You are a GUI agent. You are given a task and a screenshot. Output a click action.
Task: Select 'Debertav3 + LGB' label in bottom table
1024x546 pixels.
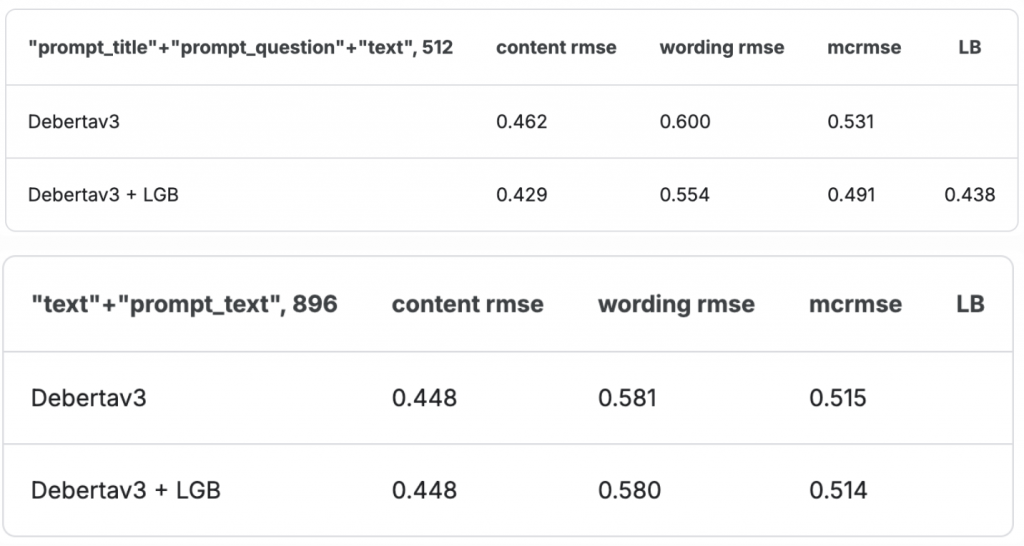(x=126, y=490)
